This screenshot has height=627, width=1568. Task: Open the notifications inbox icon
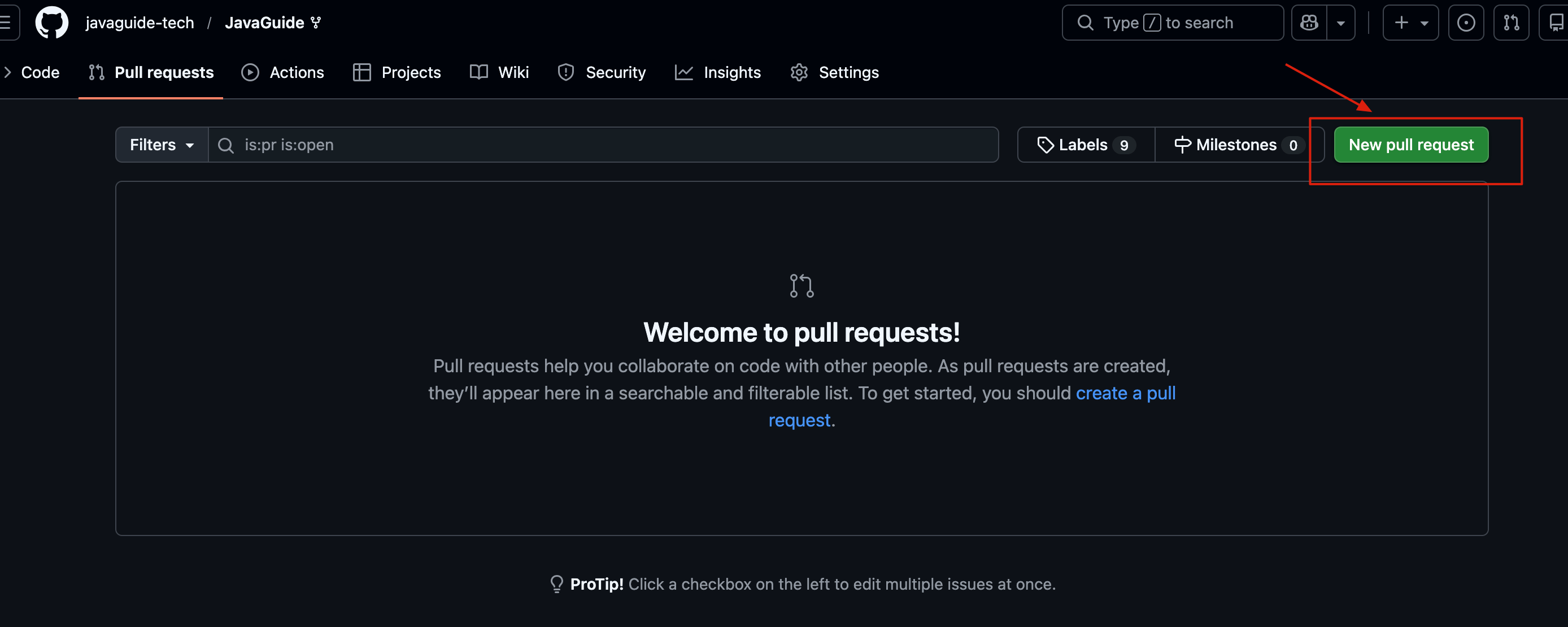point(1555,23)
